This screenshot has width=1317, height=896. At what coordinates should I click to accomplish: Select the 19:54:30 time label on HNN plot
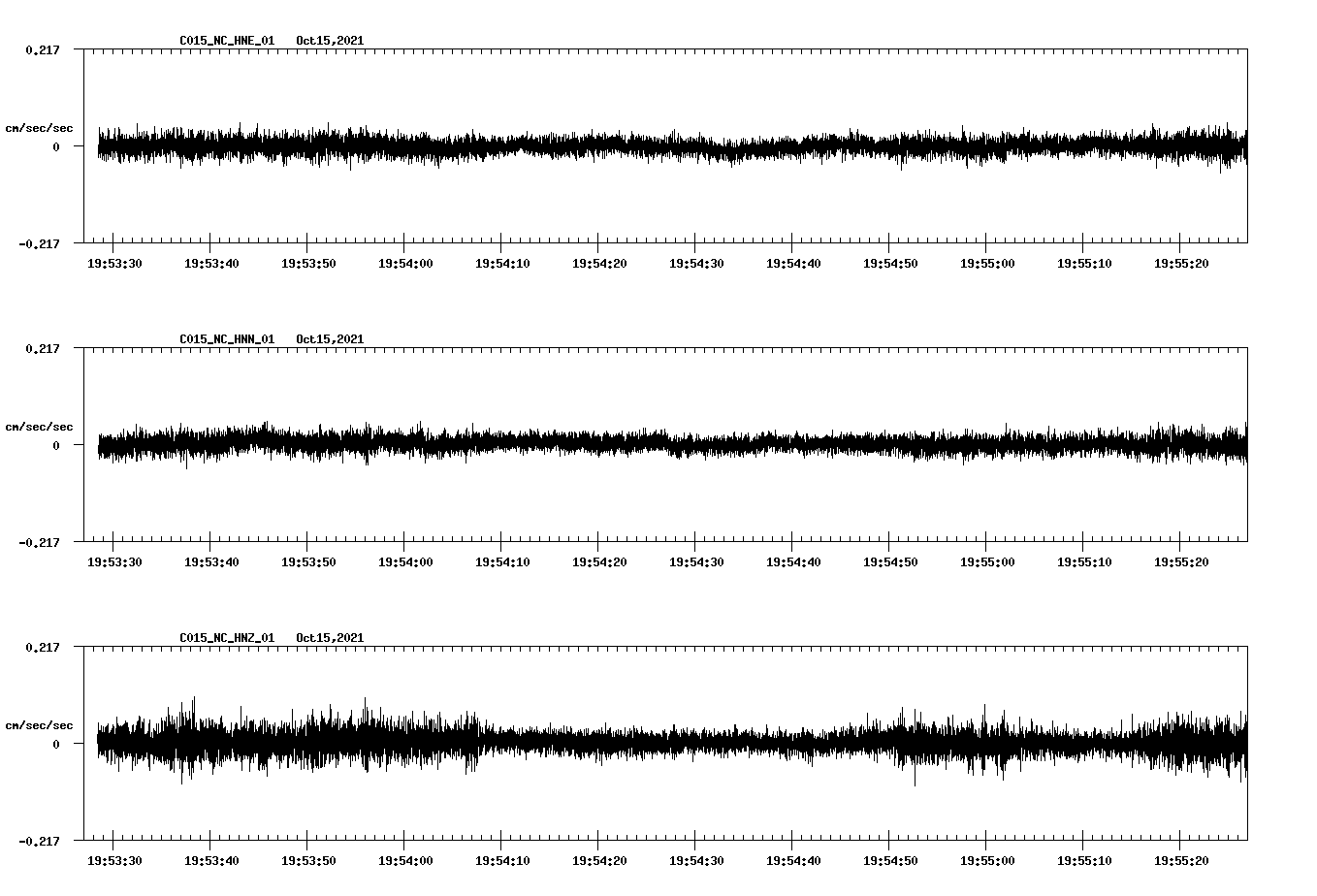(696, 561)
